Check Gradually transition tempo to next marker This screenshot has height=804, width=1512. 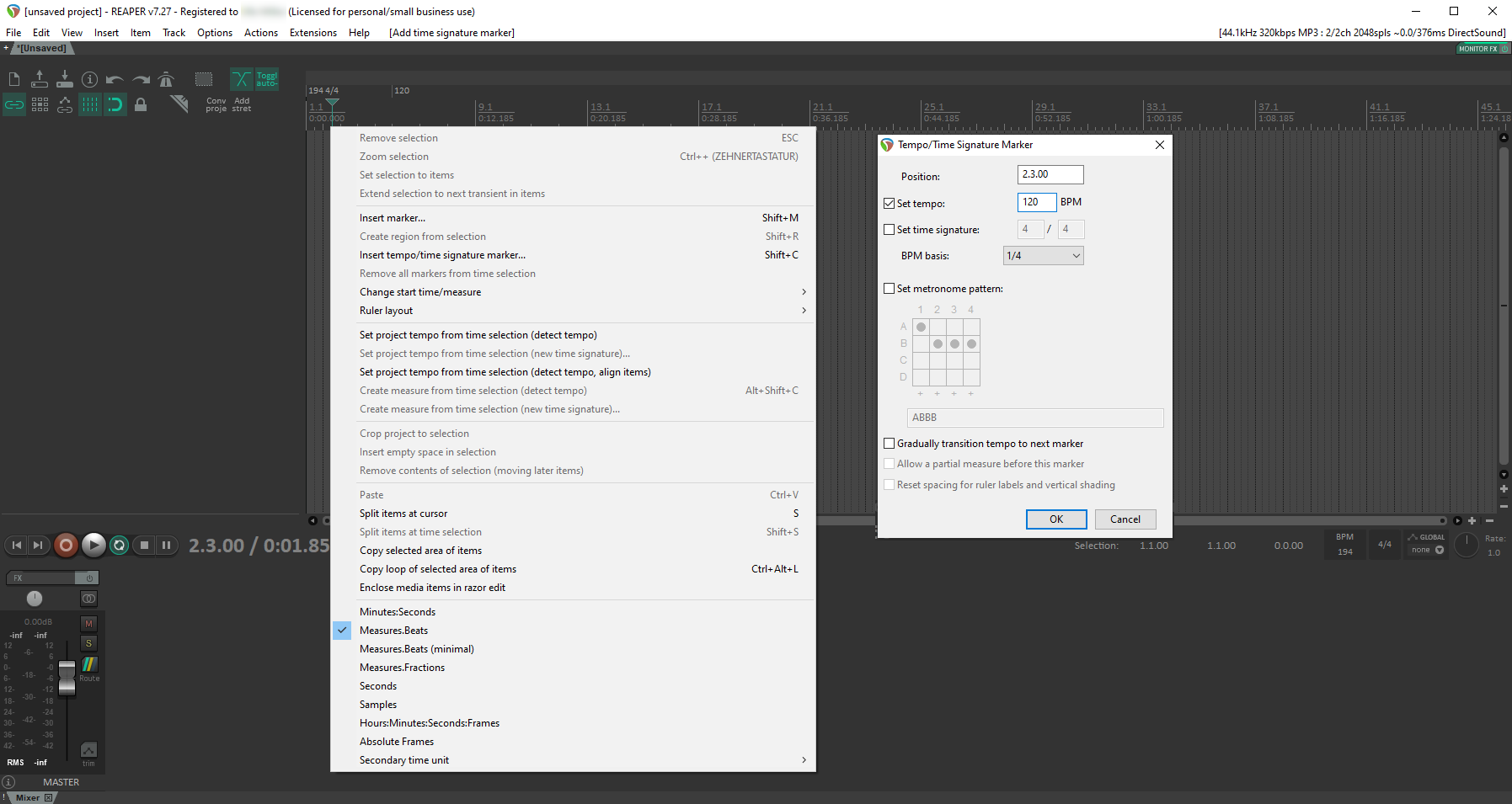[889, 444]
